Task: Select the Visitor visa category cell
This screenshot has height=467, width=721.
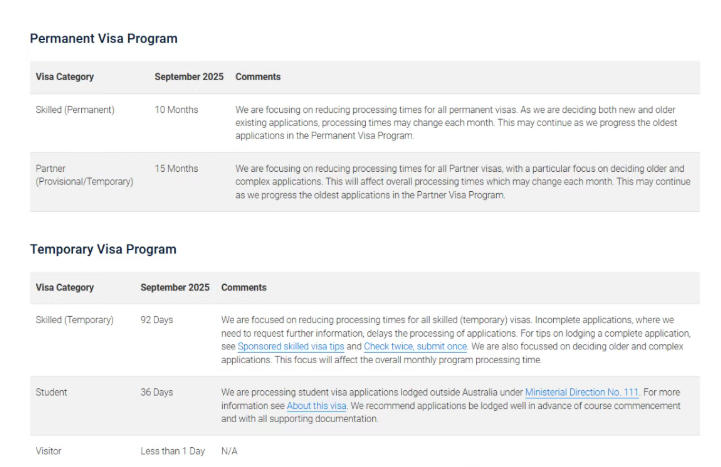Action: [50, 451]
